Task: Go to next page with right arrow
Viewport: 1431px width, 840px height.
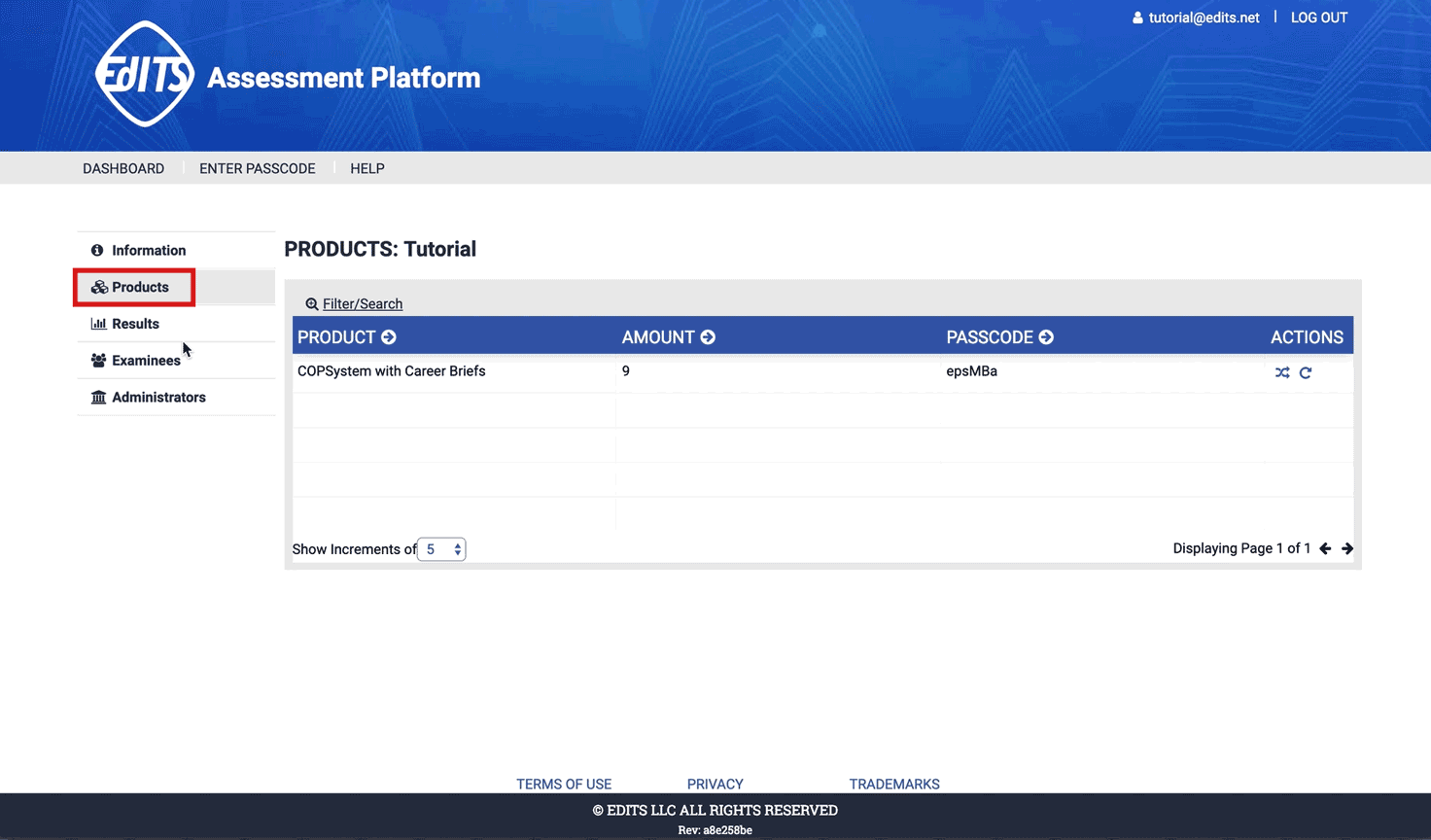Action: (1347, 548)
